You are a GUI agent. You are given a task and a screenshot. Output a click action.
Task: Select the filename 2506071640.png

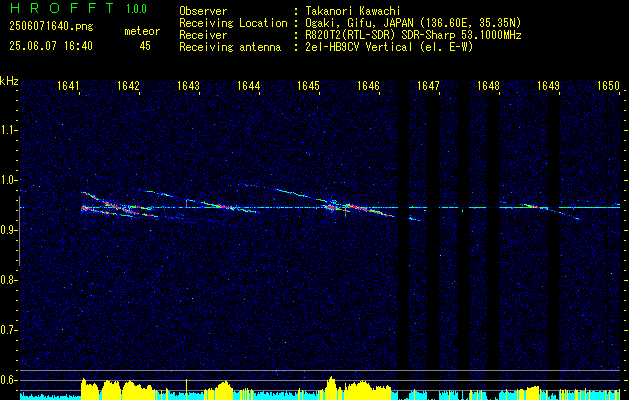[51, 27]
